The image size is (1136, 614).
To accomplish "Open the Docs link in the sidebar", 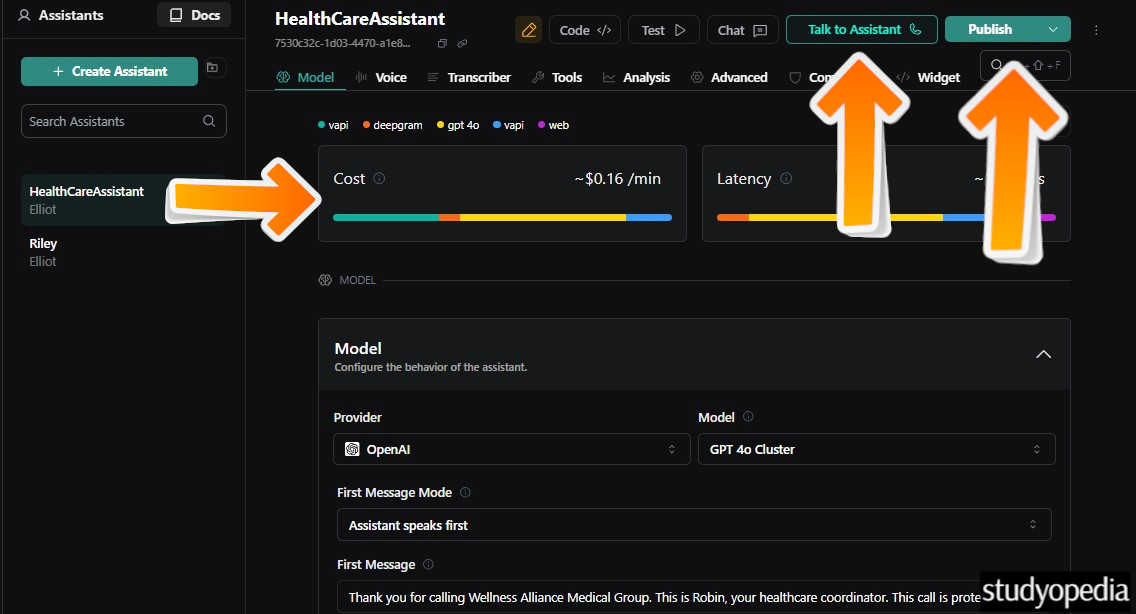I will click(x=193, y=14).
